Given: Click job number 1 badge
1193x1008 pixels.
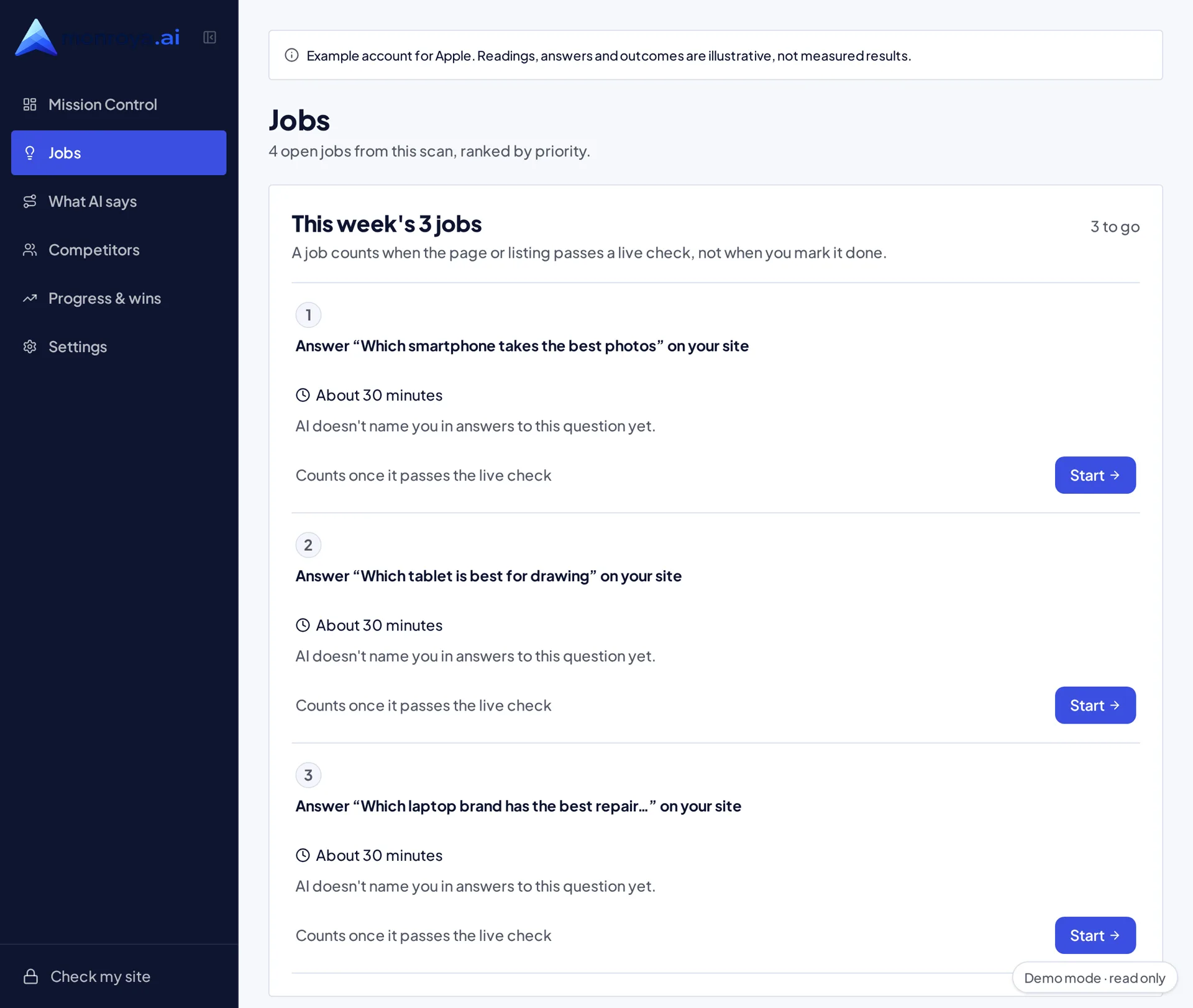Looking at the screenshot, I should (308, 315).
